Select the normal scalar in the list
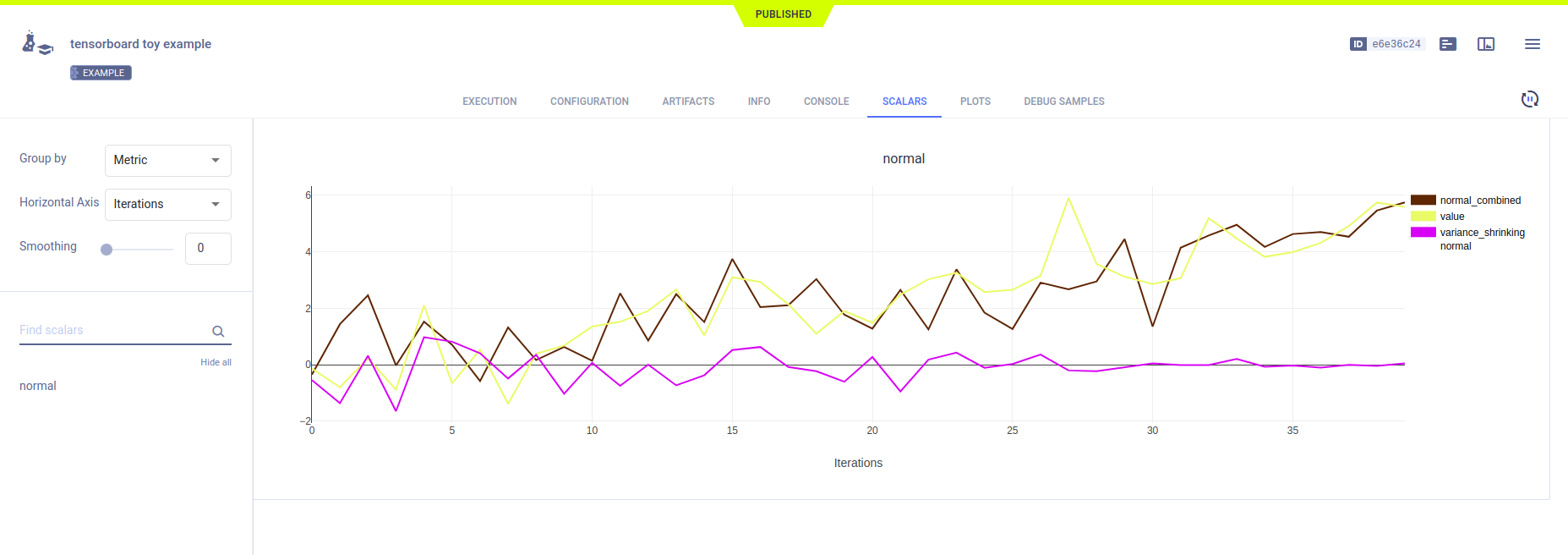 (x=38, y=386)
